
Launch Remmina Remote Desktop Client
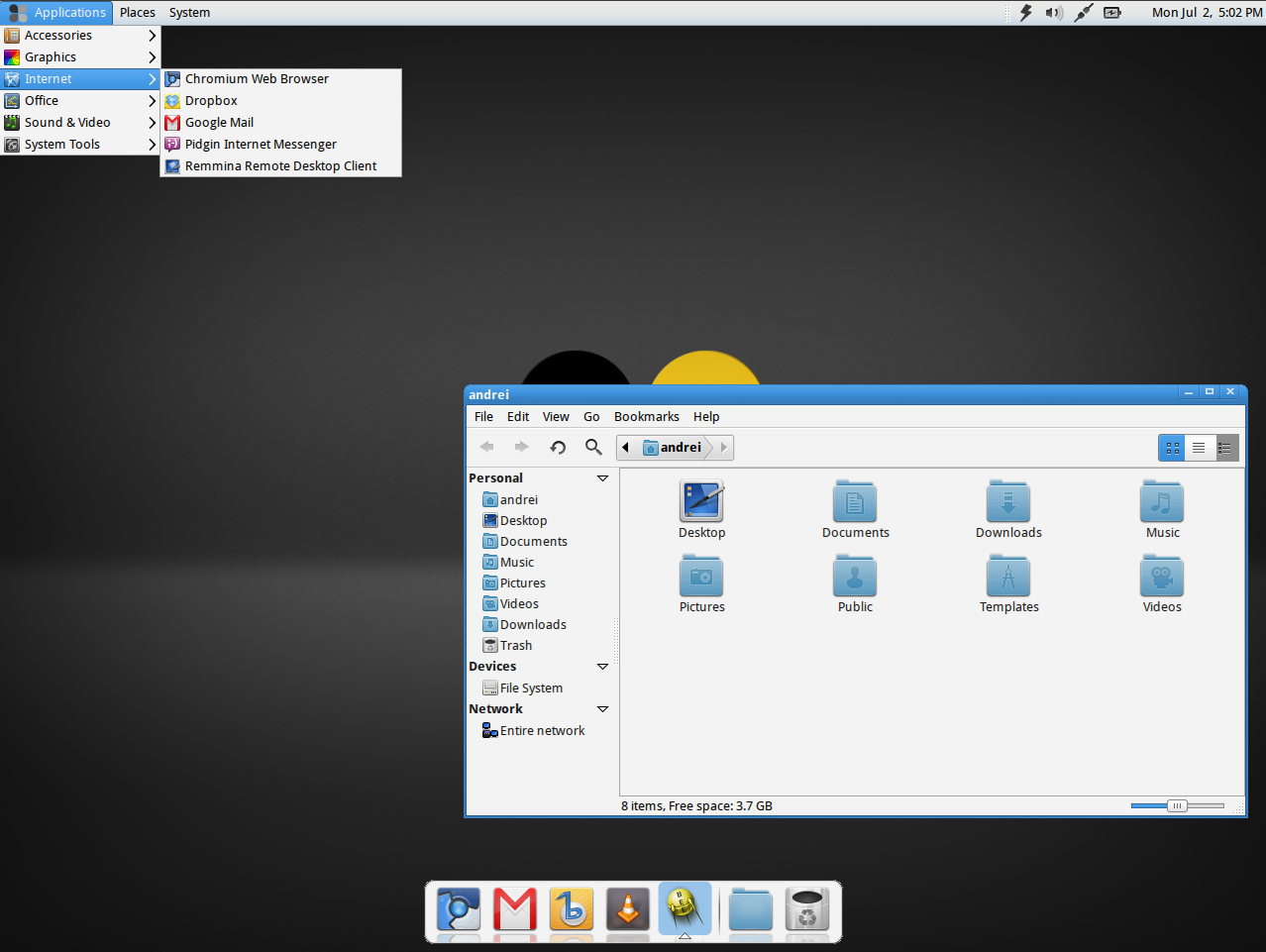281,166
